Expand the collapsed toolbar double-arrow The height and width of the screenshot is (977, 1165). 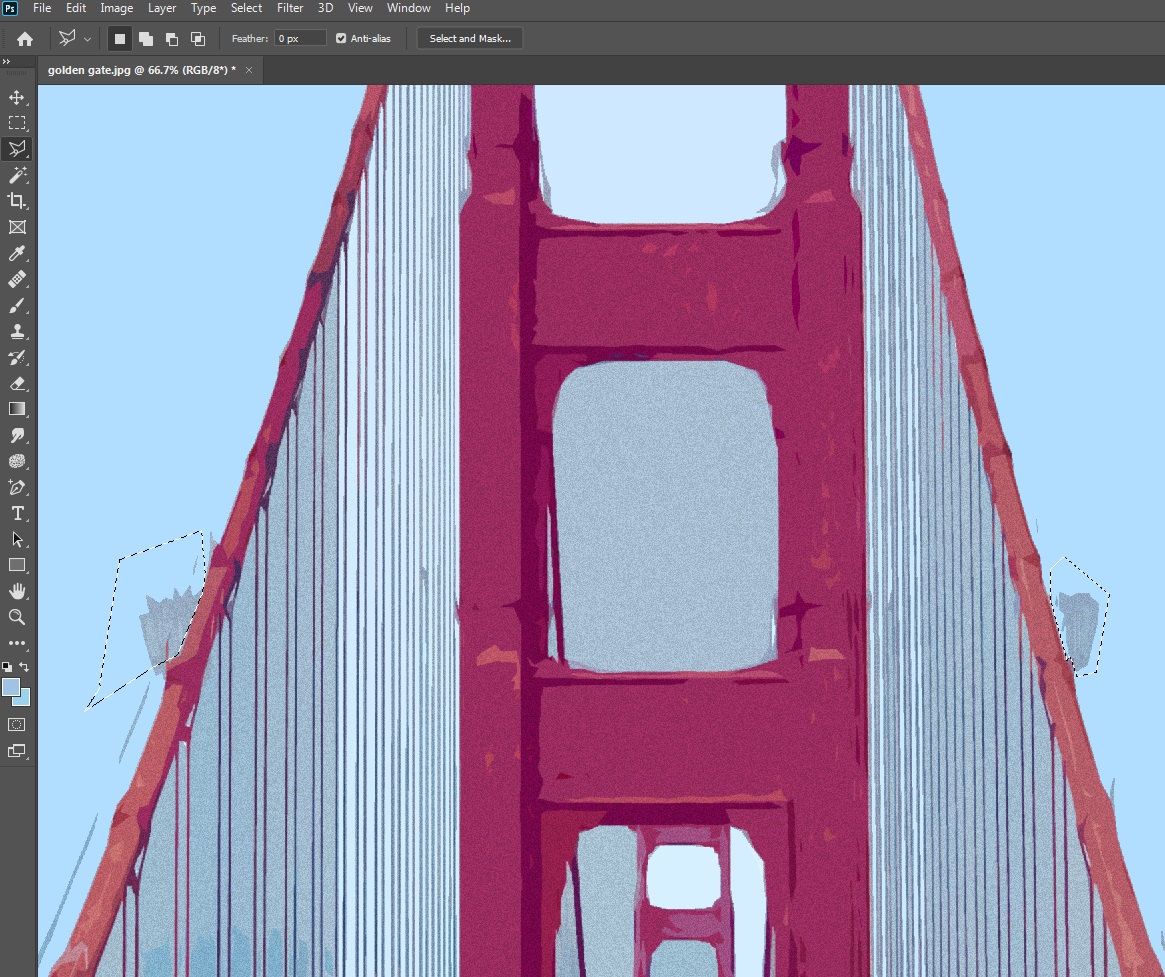pyautogui.click(x=6, y=62)
